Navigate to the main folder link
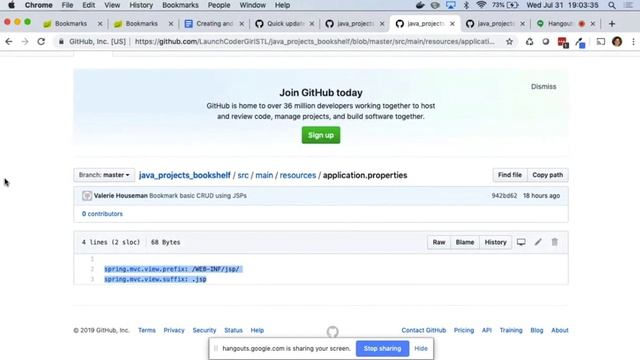This screenshot has width=640, height=360. (264, 175)
